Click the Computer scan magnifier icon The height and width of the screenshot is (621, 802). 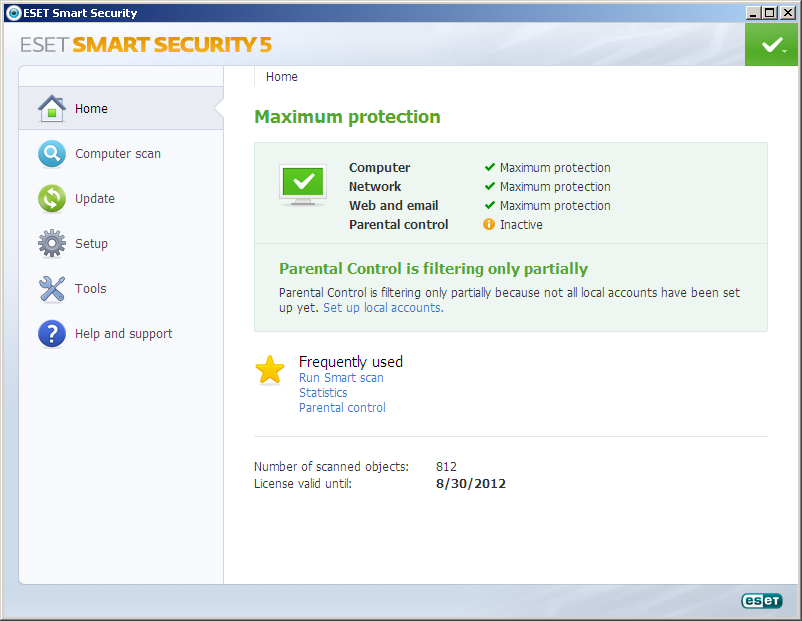(52, 154)
